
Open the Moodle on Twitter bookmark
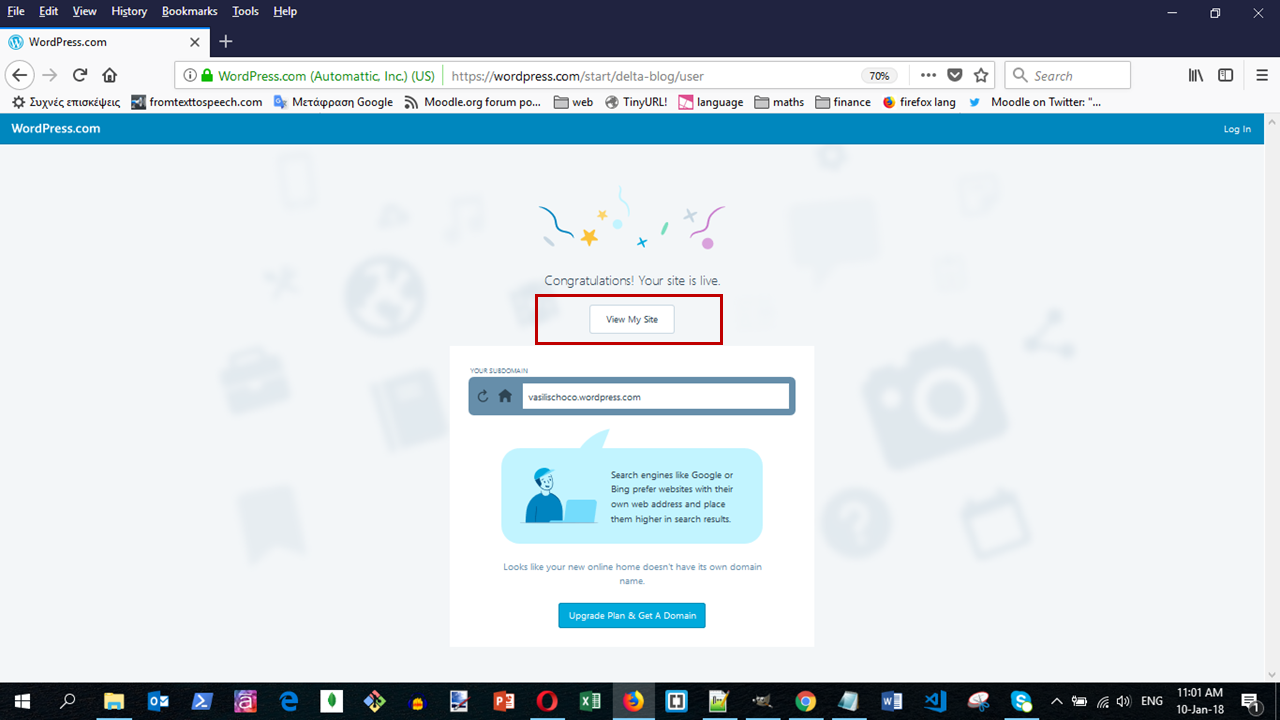pos(1035,102)
